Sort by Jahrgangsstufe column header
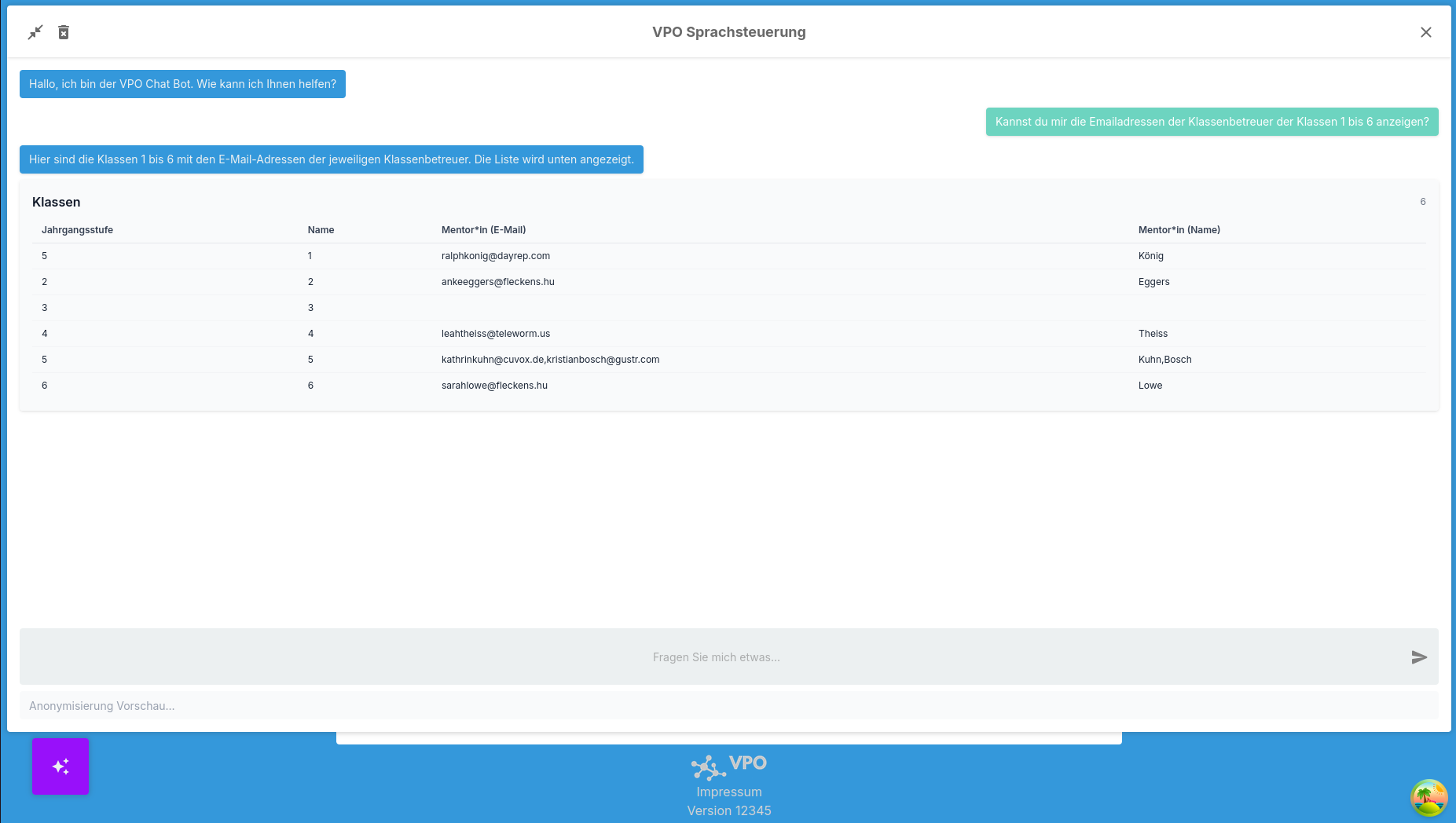This screenshot has width=1456, height=823. (77, 230)
